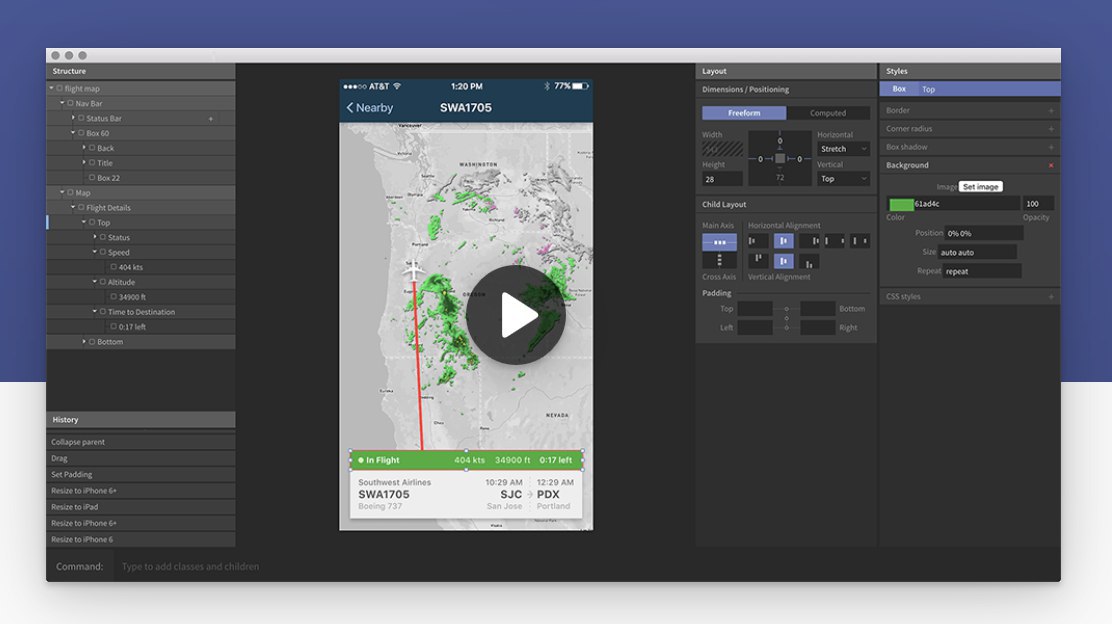Click the 61ad4c hex color field
The height and width of the screenshot is (624, 1112).
pos(967,204)
